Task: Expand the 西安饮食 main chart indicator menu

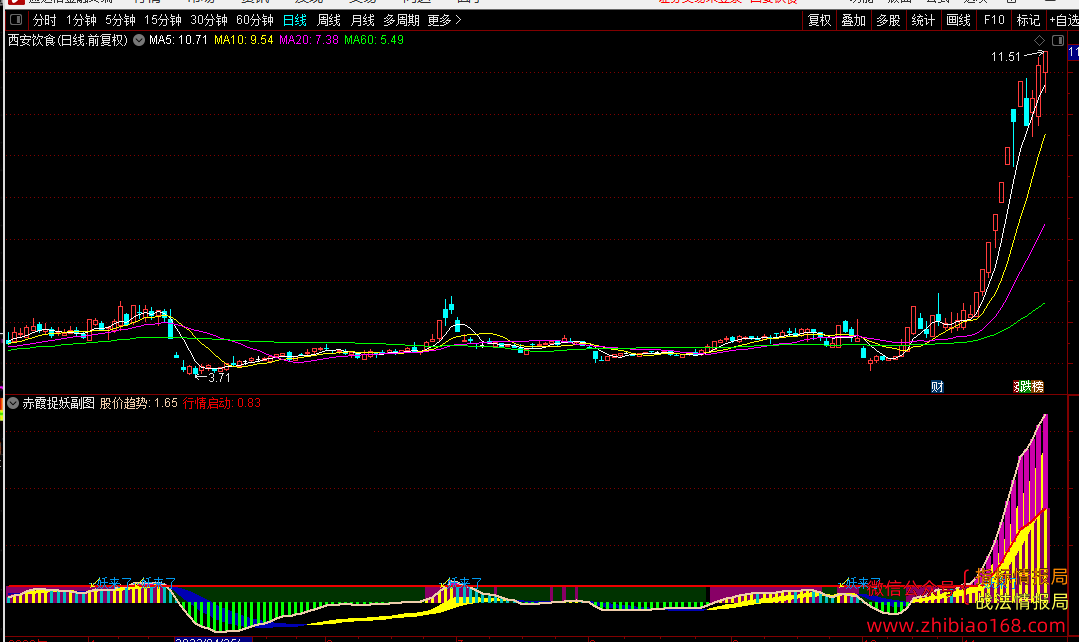Action: tap(139, 40)
